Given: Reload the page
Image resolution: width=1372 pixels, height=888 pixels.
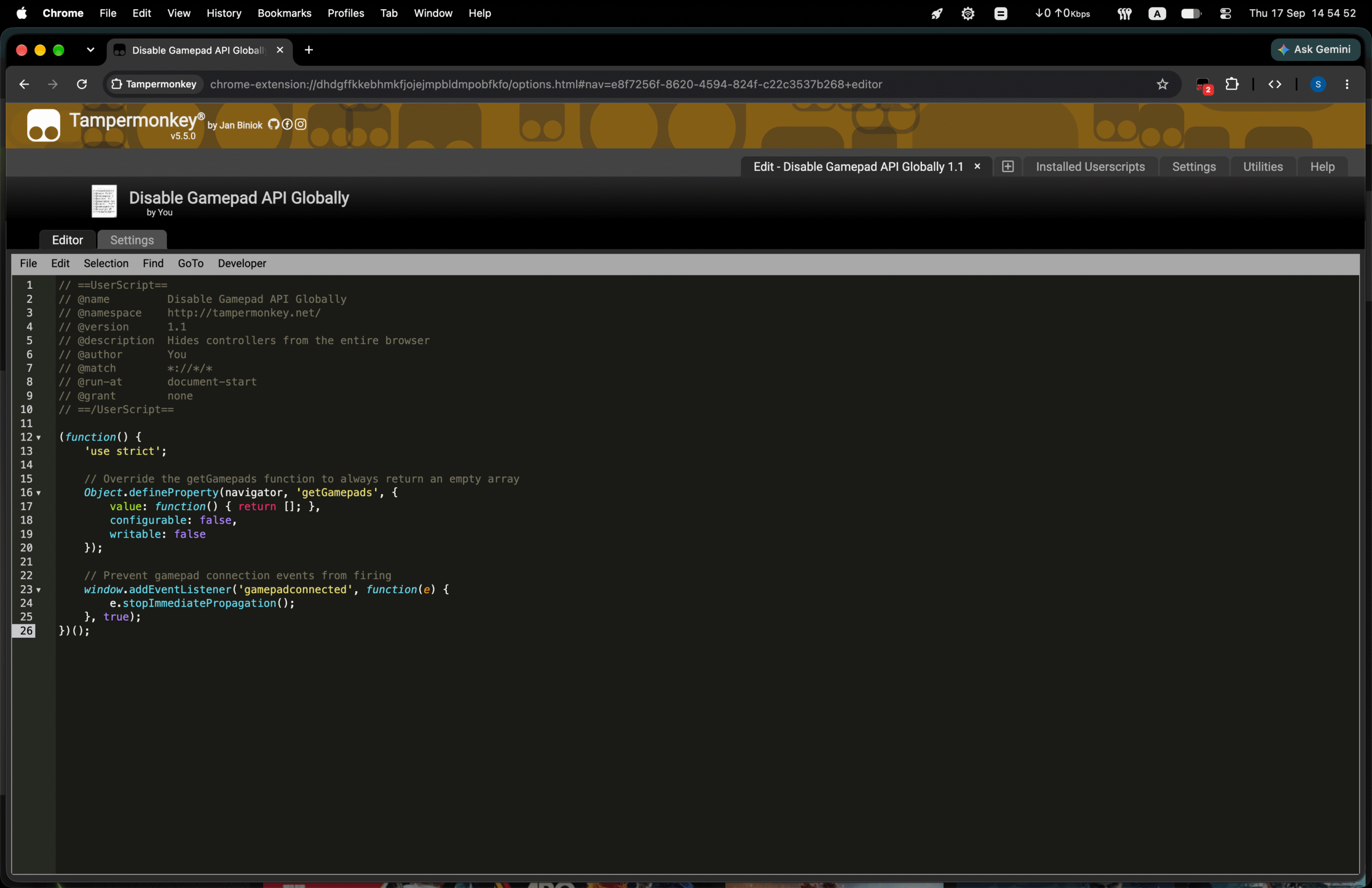Looking at the screenshot, I should (82, 84).
